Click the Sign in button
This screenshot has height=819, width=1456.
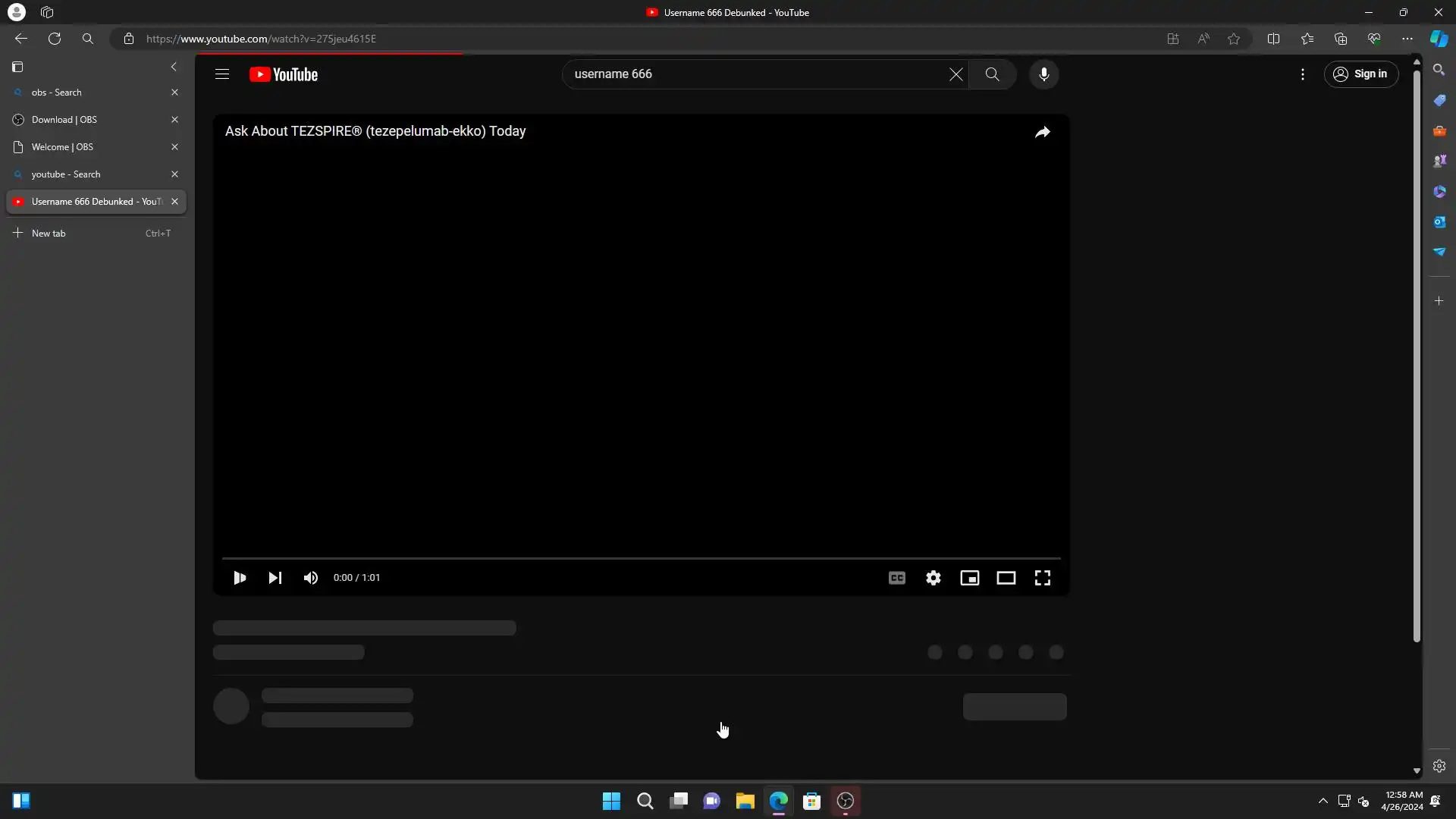tap(1361, 74)
